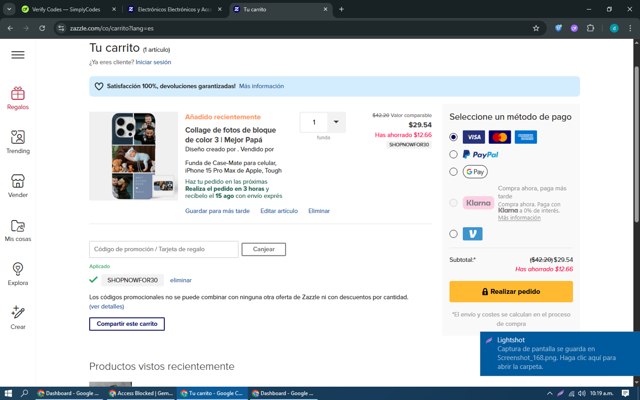Click the Compartir este carrito button
640x400 pixels.
(127, 324)
